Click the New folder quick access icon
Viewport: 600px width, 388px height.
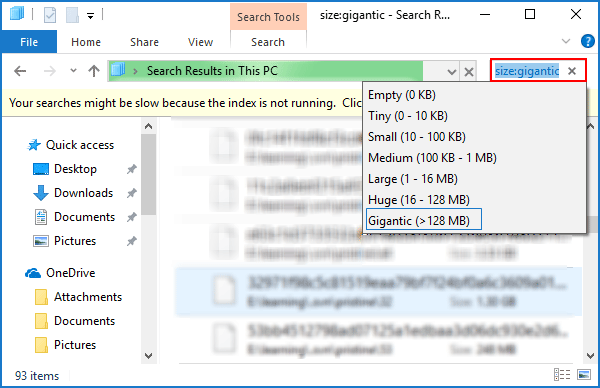72,15
